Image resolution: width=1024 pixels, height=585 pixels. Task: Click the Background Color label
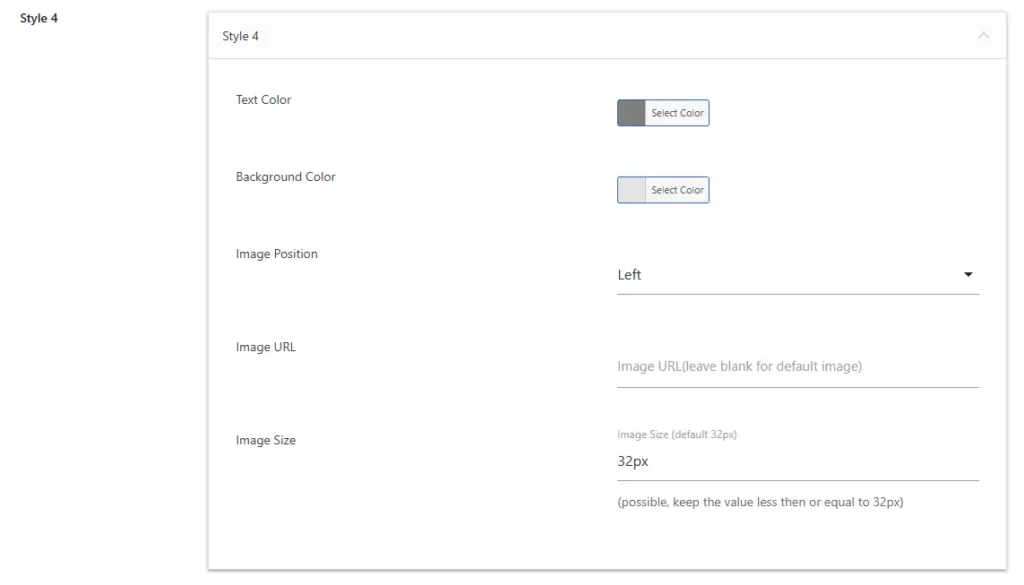286,177
